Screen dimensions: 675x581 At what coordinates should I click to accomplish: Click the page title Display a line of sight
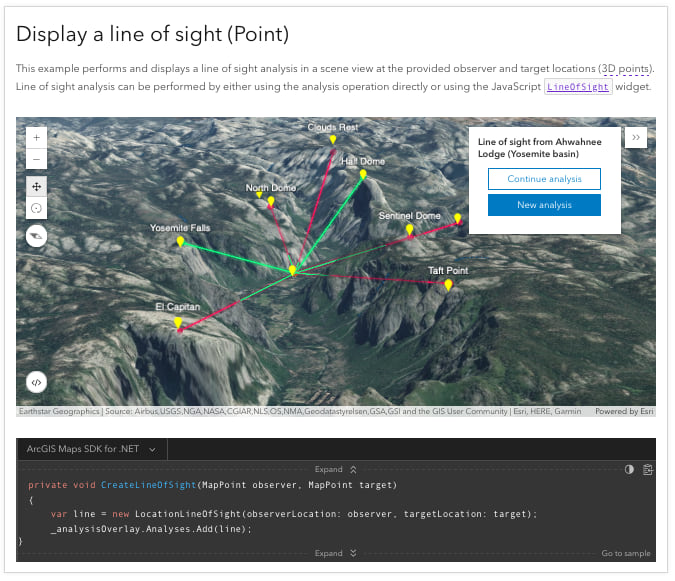(153, 34)
